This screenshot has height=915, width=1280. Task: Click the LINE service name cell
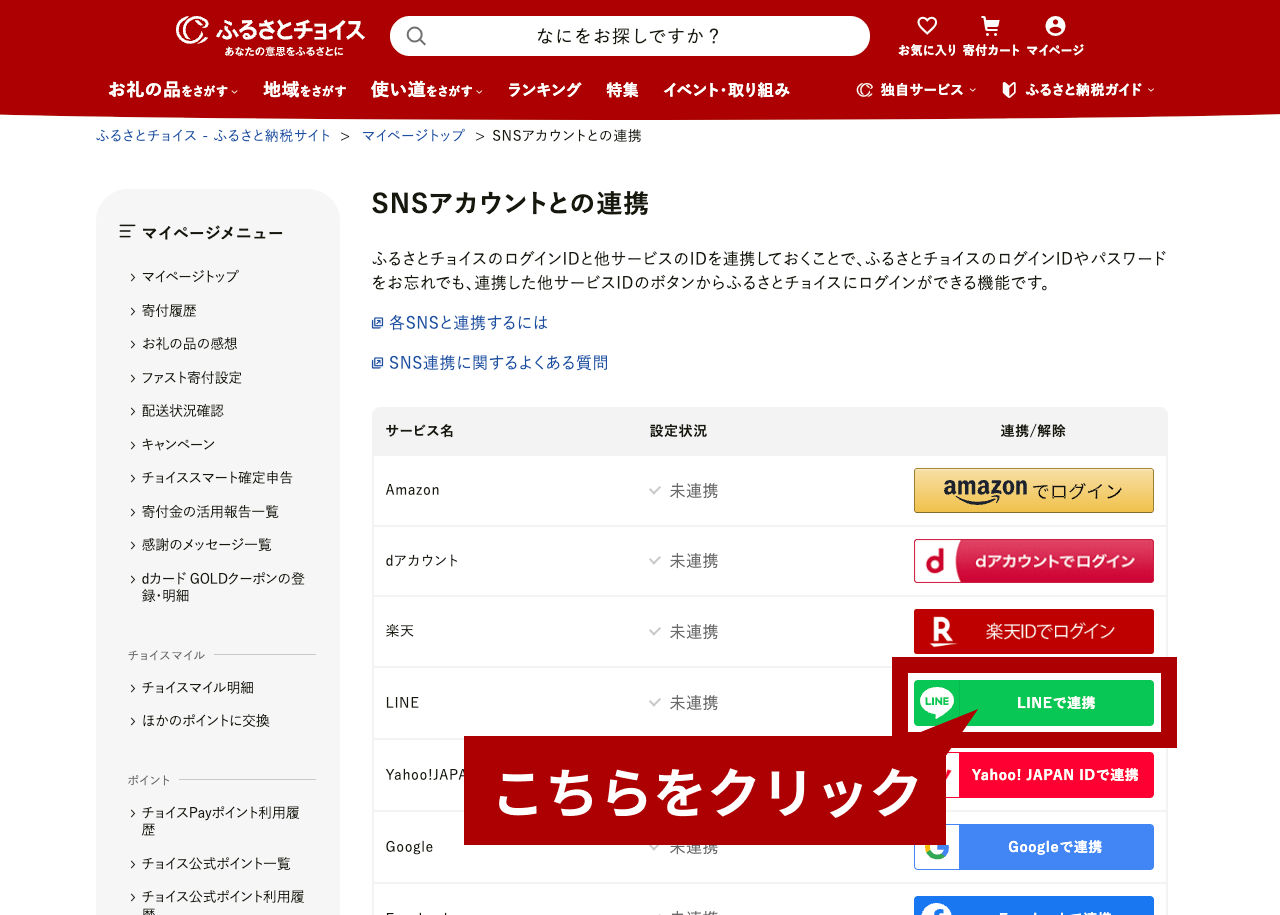(x=402, y=702)
